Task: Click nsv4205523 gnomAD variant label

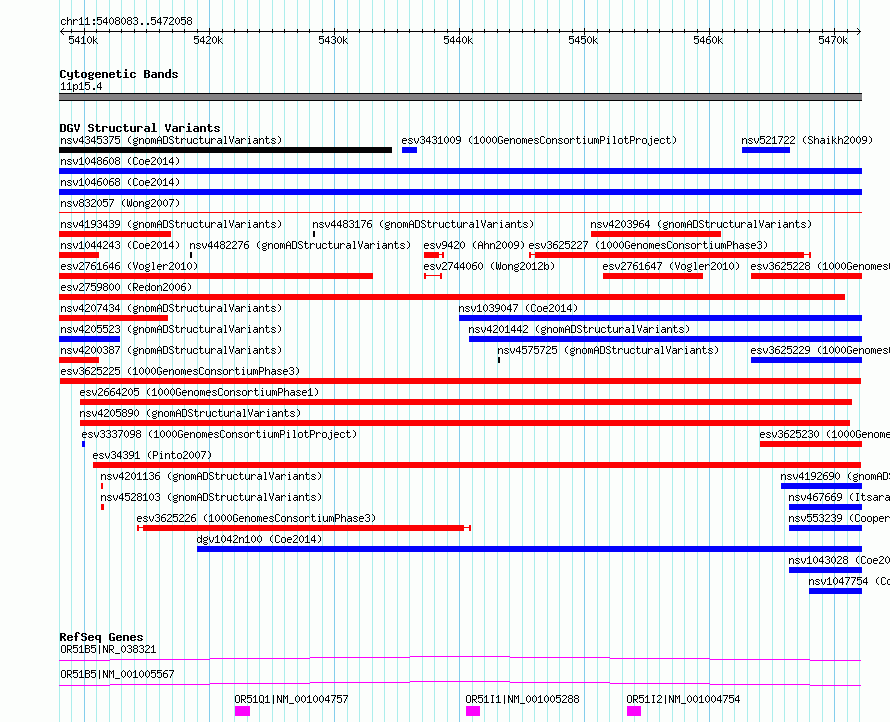Action: point(171,329)
